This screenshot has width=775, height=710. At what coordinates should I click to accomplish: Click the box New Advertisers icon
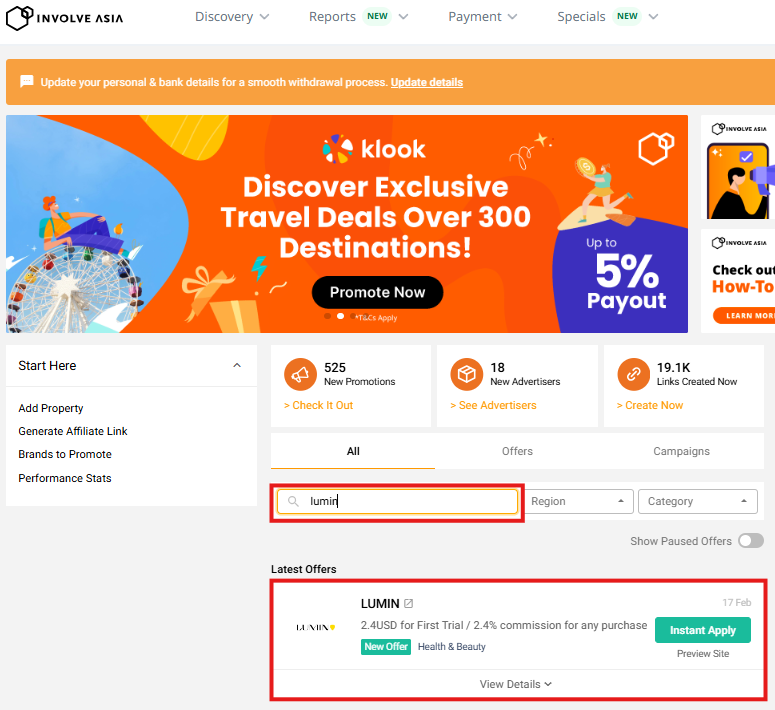tap(466, 374)
